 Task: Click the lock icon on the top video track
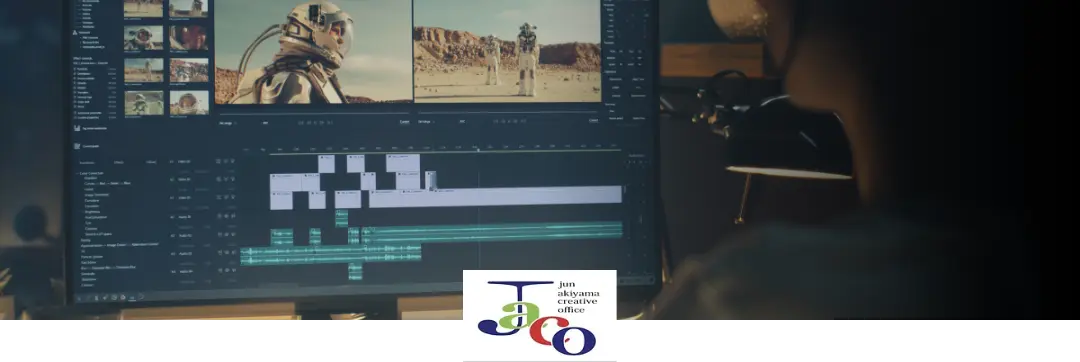pyautogui.click(x=218, y=162)
